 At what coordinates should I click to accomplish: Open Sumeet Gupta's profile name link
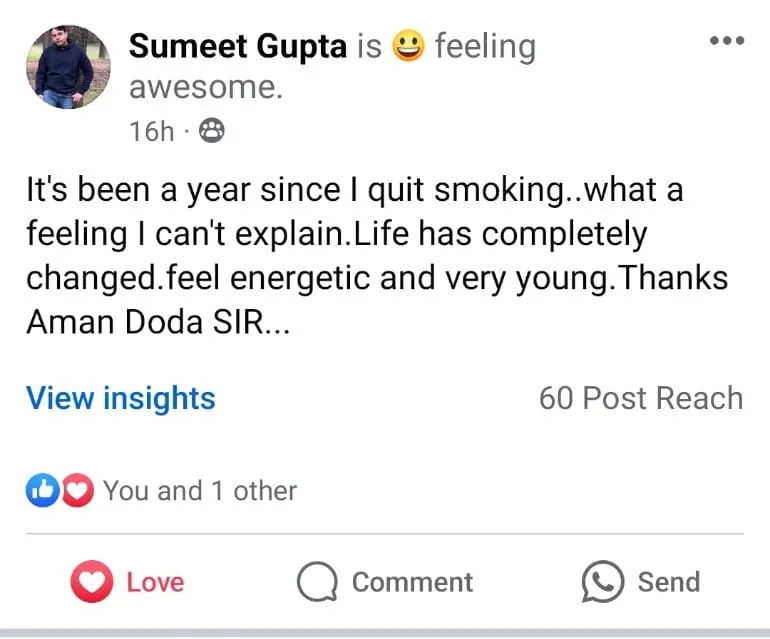238,46
